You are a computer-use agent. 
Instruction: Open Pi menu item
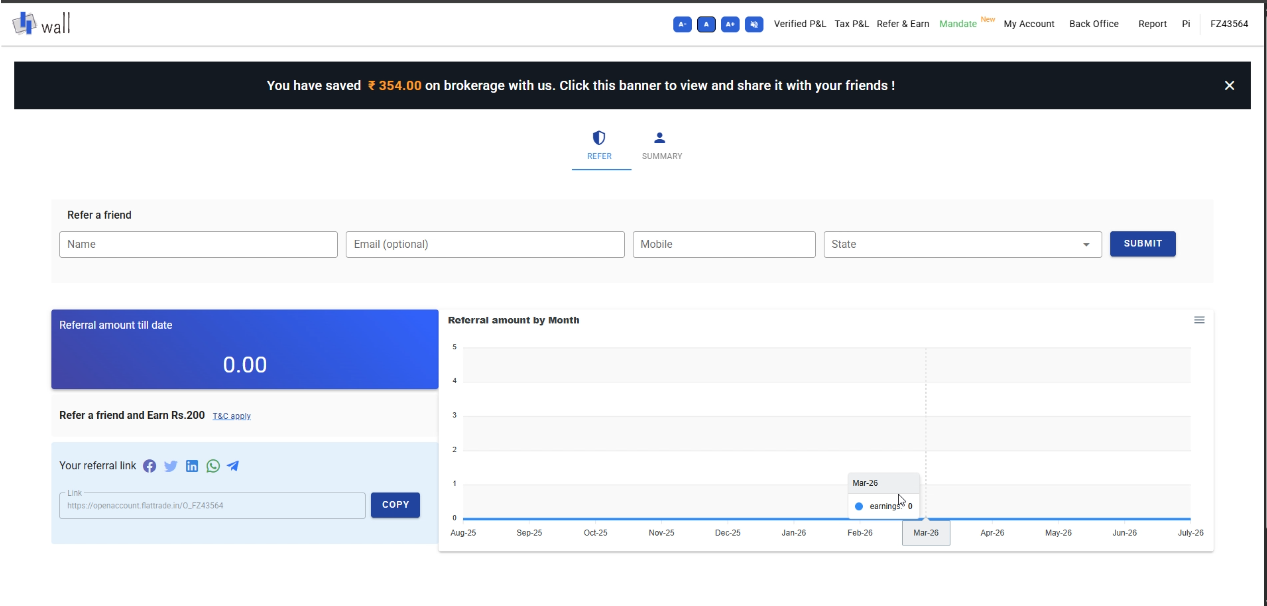click(x=1186, y=24)
